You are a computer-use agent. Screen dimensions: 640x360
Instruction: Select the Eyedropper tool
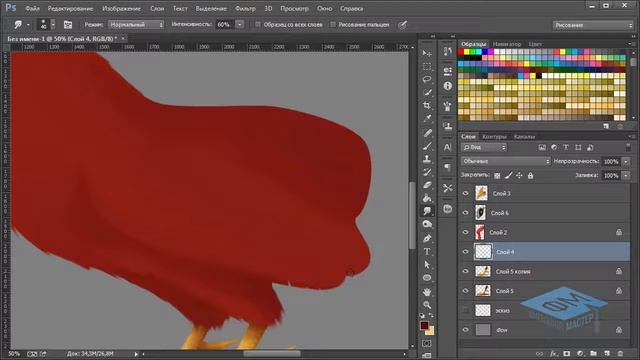[427, 118]
